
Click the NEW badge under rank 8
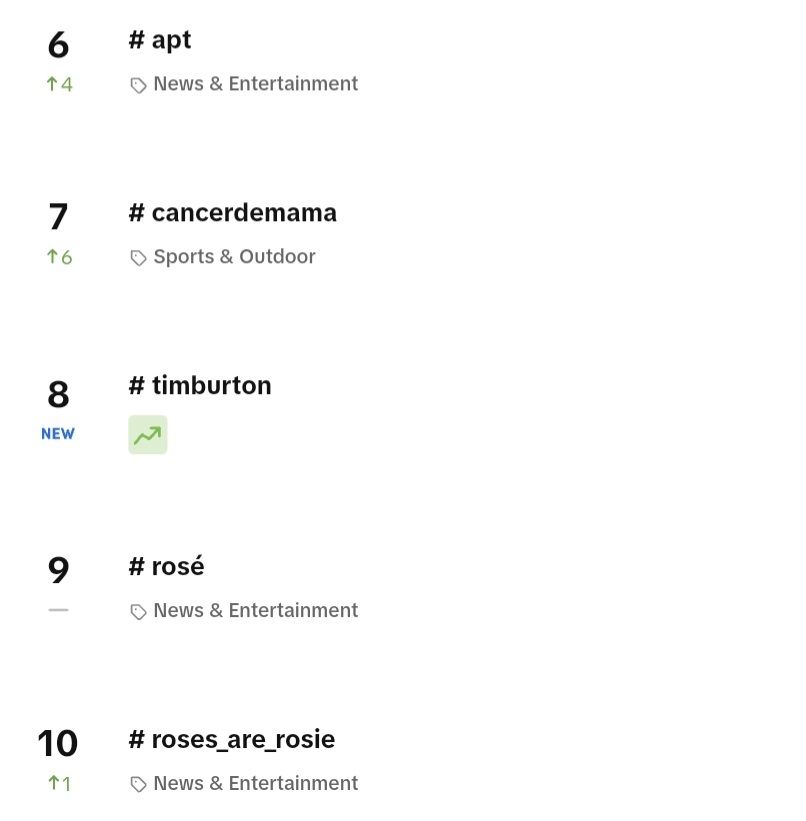tap(58, 434)
